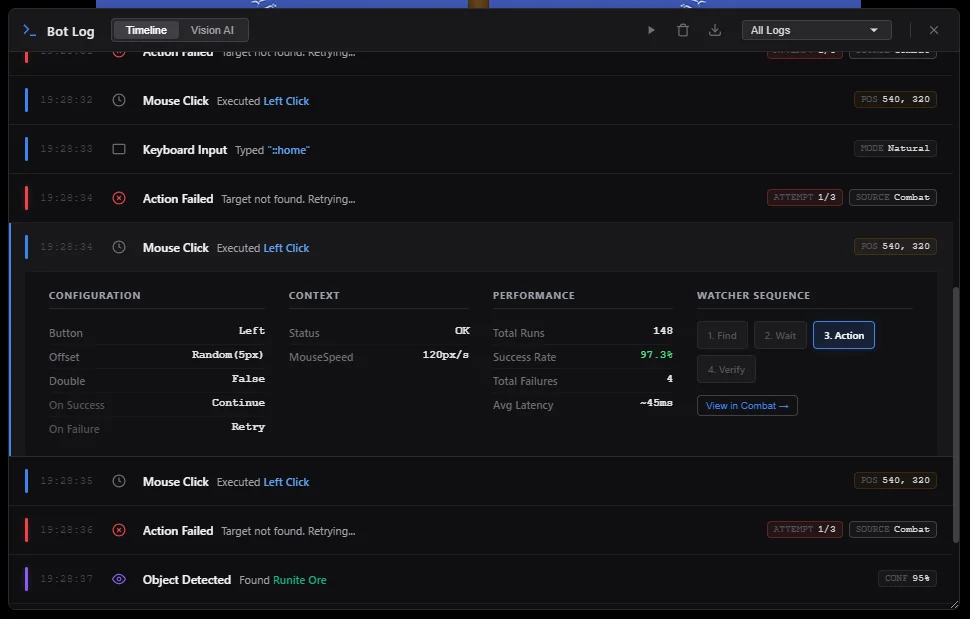Viewport: 970px width, 619px height.
Task: Select the 2. Wait watcher step
Action: (x=780, y=335)
